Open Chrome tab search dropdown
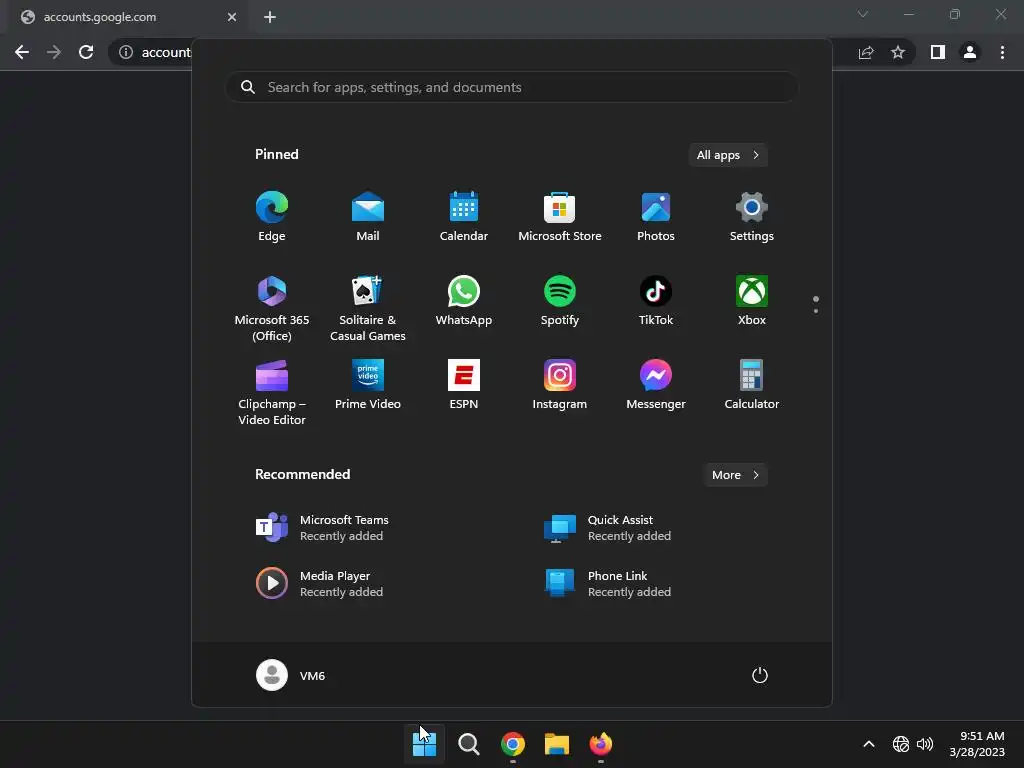This screenshot has width=1024, height=768. click(863, 14)
